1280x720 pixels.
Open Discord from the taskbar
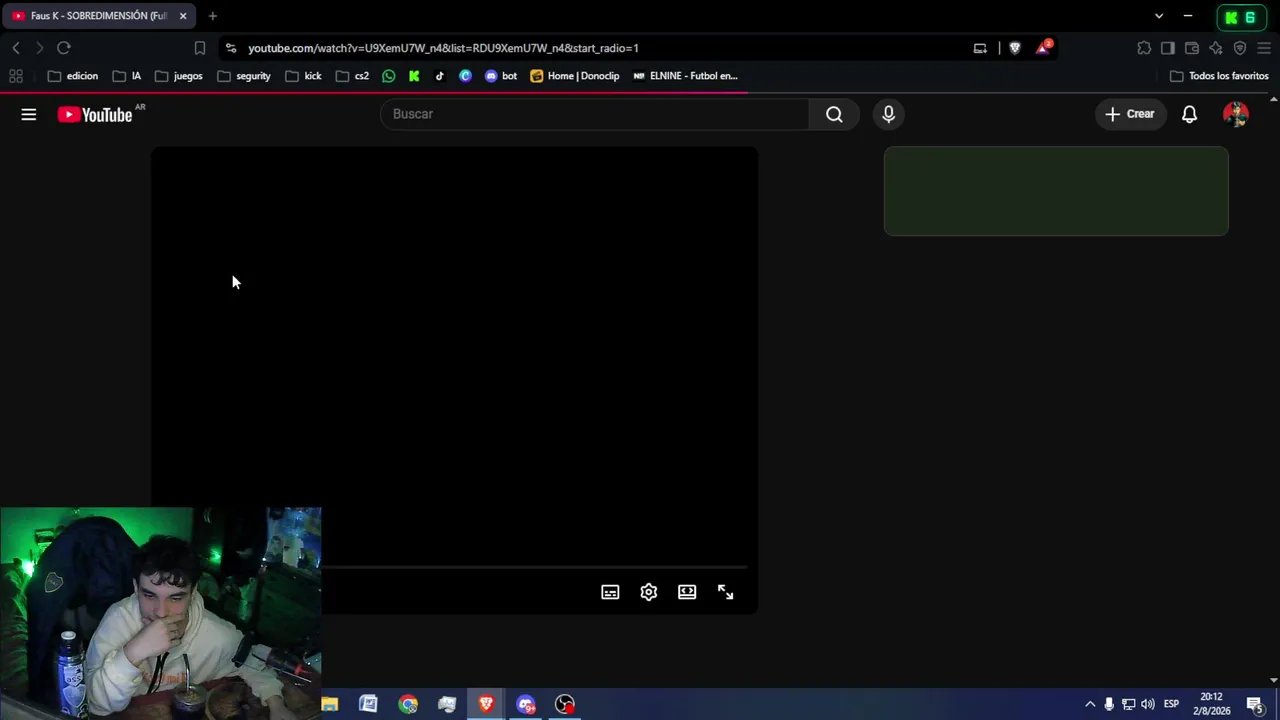pos(526,704)
